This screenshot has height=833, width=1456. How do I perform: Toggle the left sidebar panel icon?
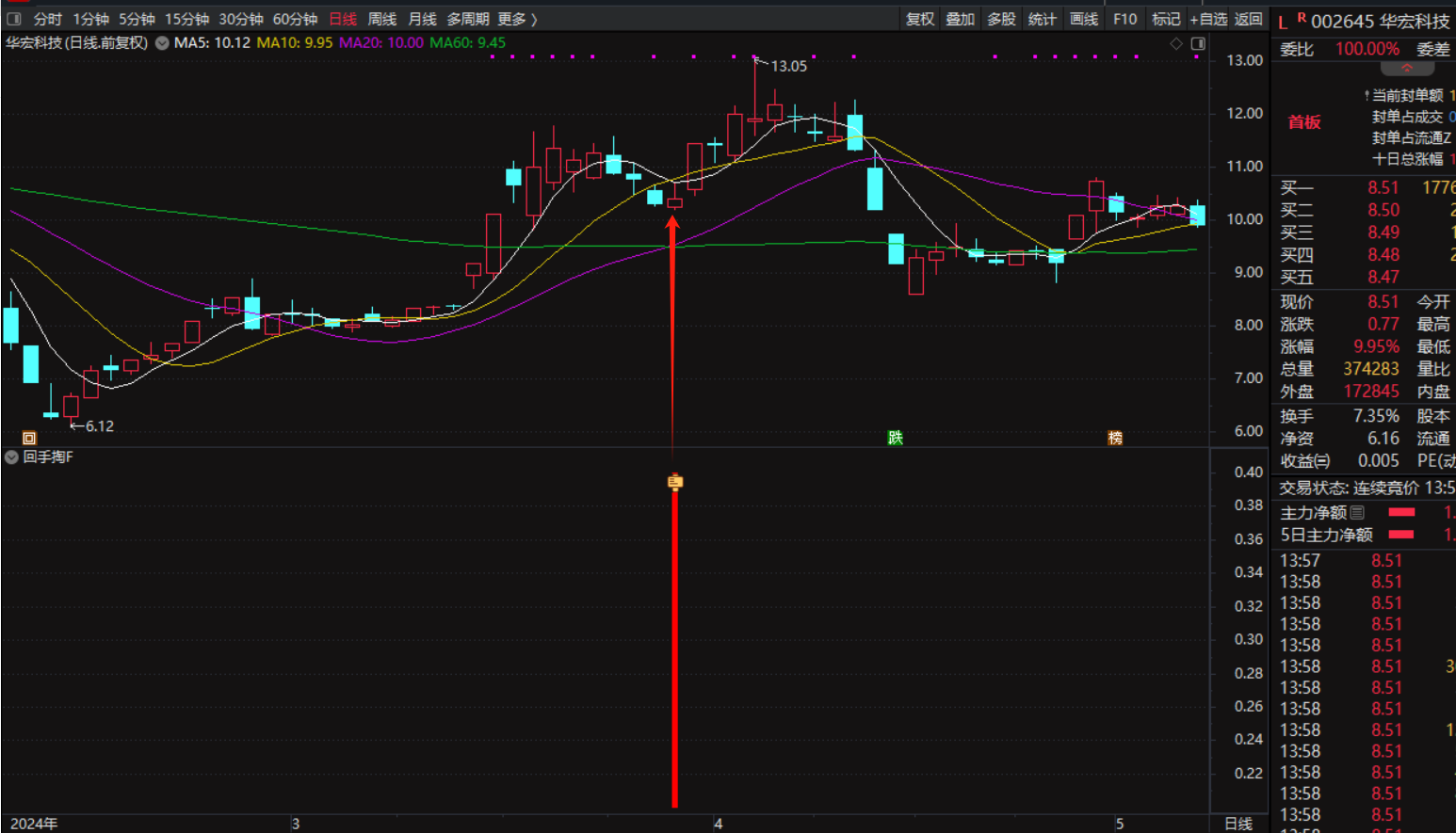[14, 19]
